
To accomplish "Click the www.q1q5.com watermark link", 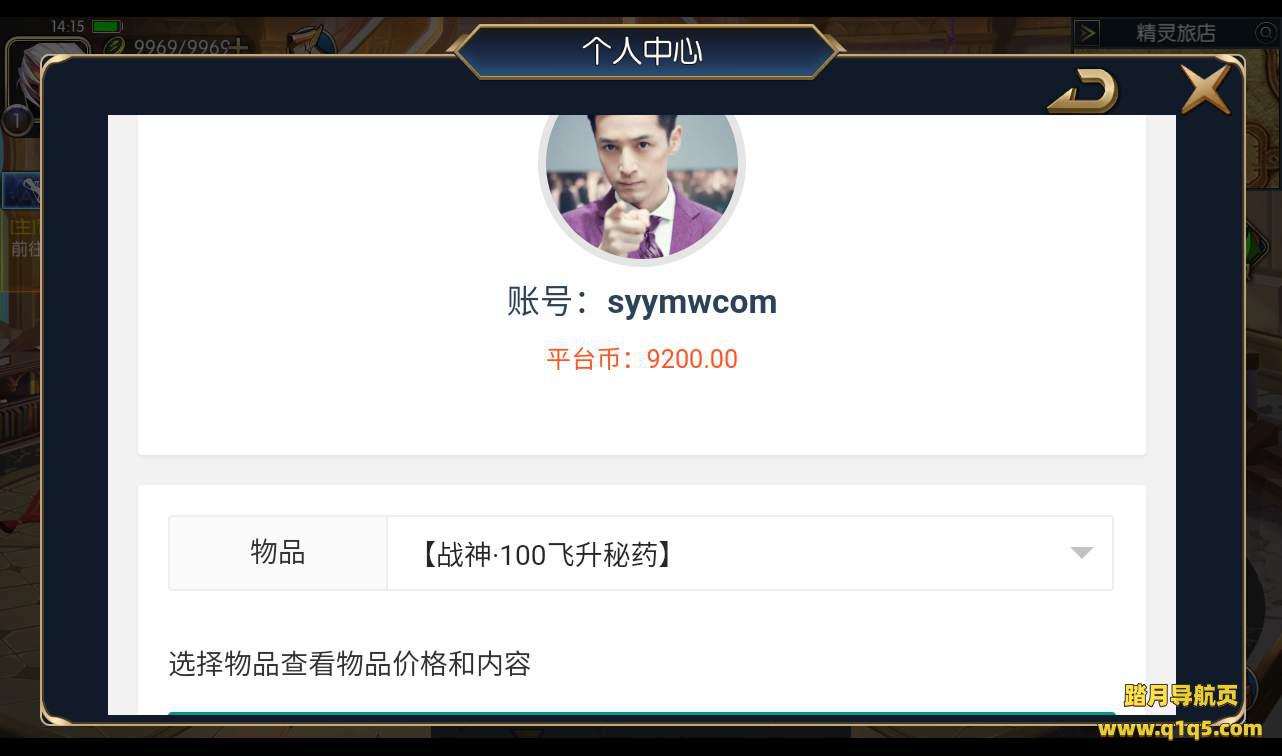I will [1180, 728].
